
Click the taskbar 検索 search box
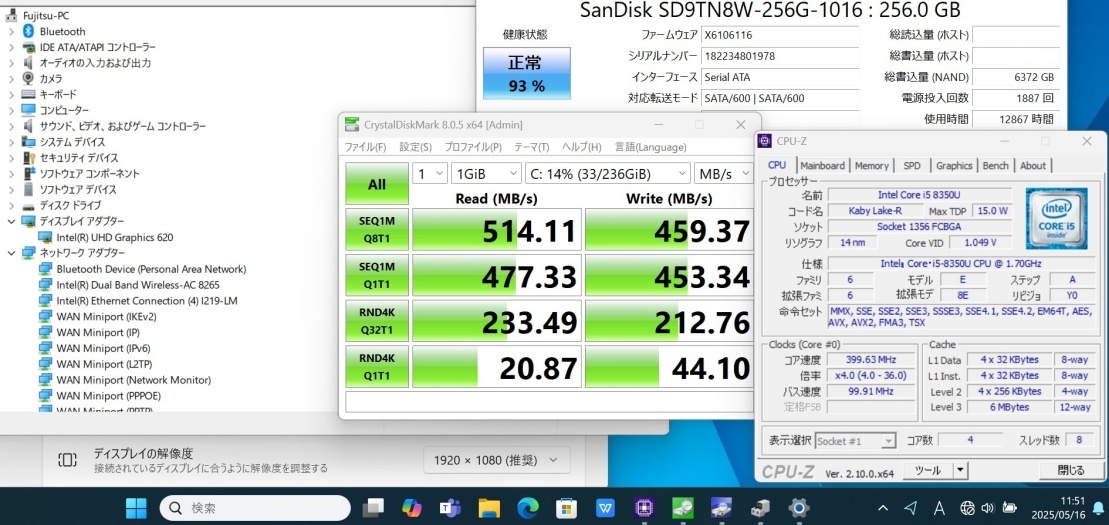tap(255, 507)
